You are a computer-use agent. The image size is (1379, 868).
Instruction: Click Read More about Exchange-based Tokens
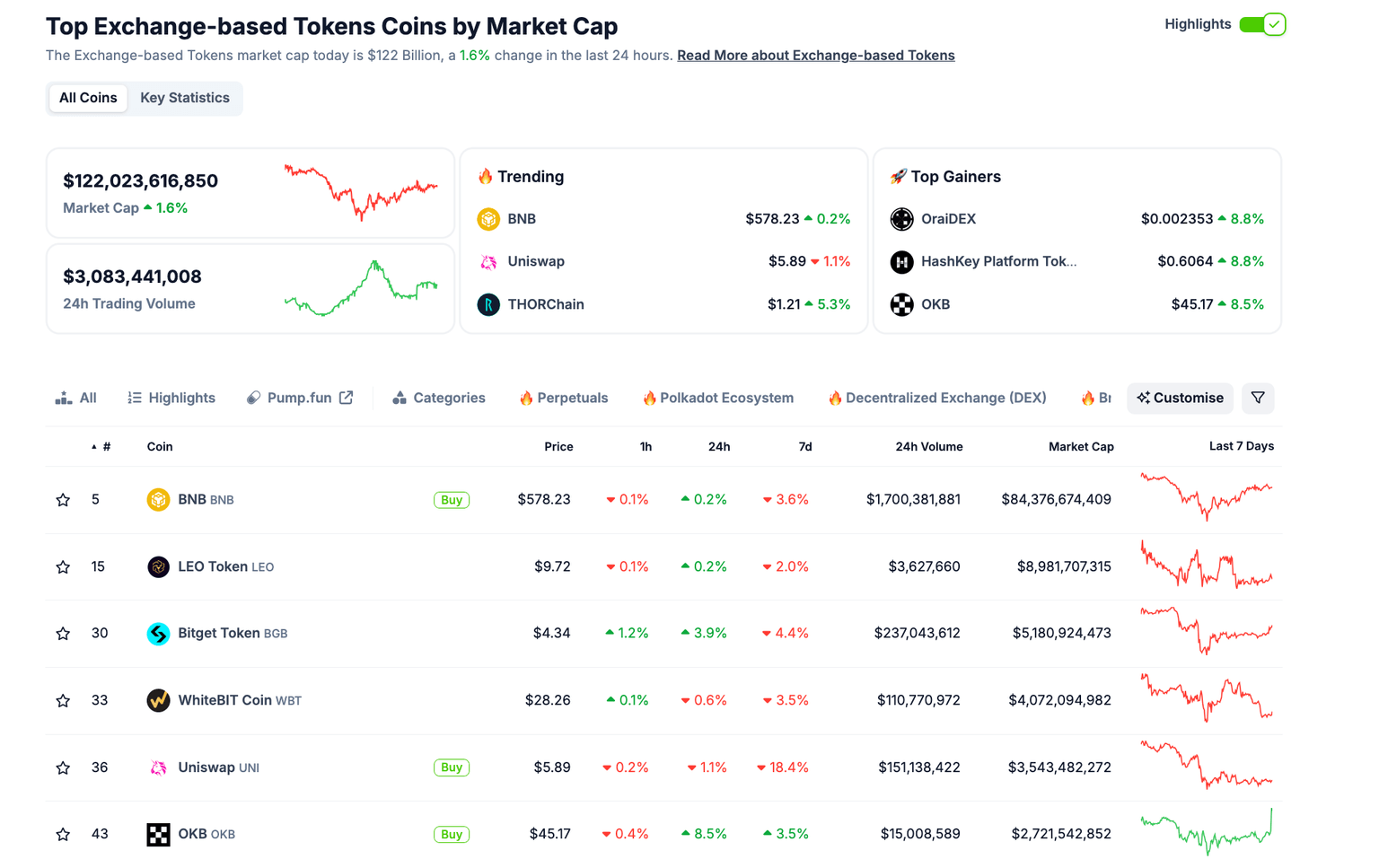pyautogui.click(x=815, y=55)
